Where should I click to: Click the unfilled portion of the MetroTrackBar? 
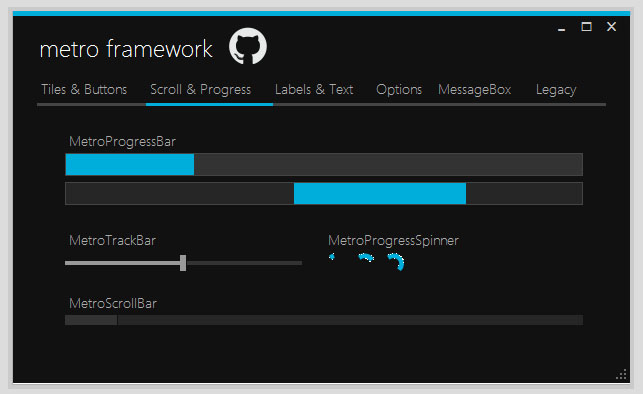click(244, 263)
